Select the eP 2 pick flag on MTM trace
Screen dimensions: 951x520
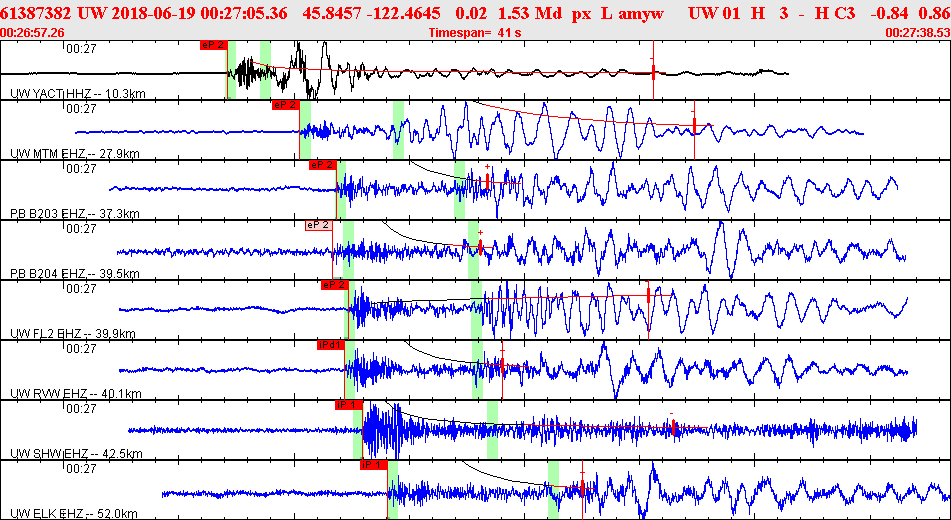[x=286, y=104]
